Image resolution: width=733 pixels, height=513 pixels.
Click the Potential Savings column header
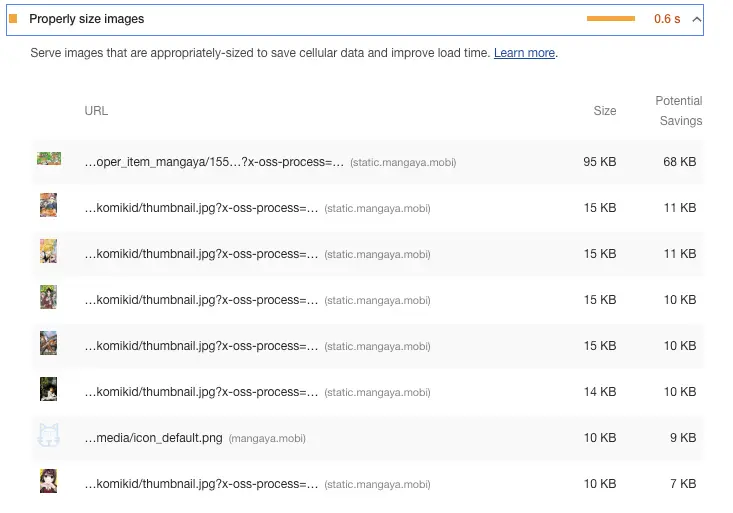[x=679, y=111]
